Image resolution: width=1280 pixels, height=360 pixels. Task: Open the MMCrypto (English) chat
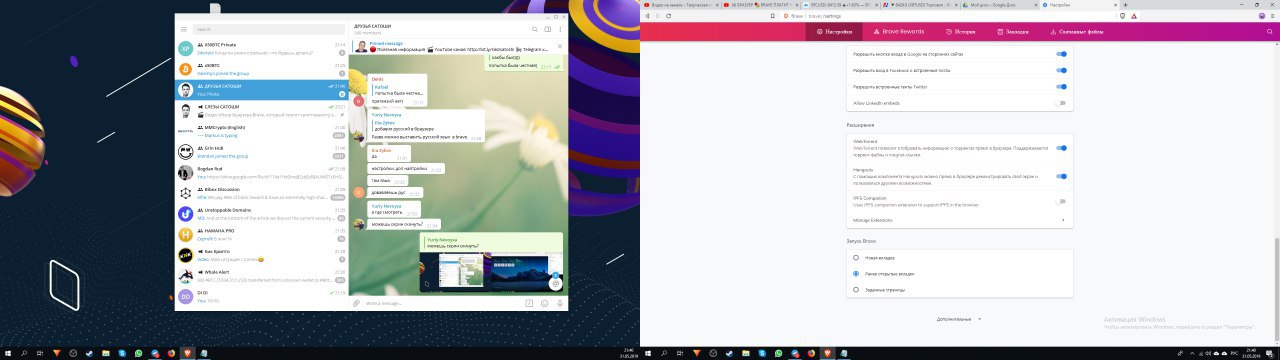coord(261,131)
